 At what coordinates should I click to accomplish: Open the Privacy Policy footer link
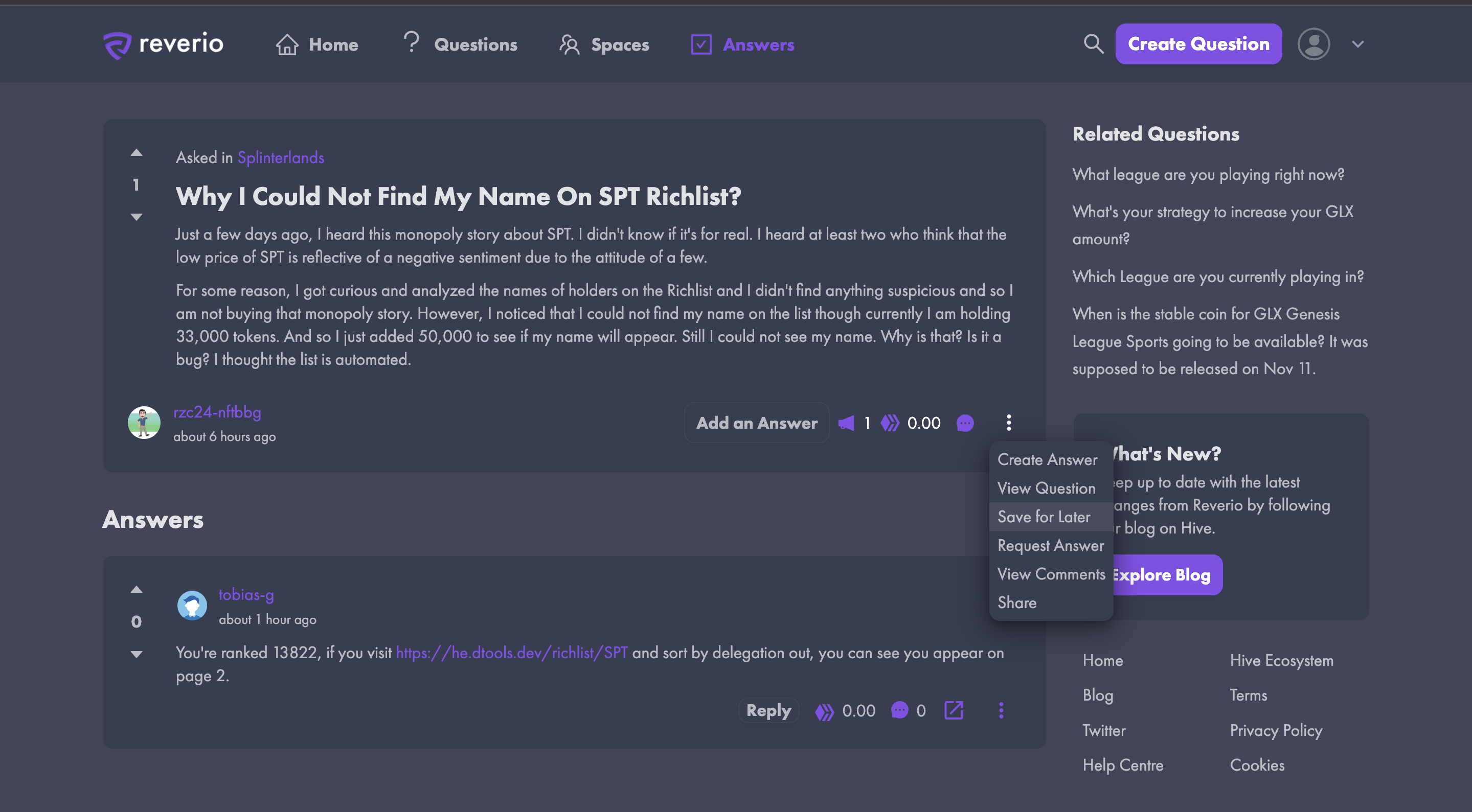coord(1276,730)
